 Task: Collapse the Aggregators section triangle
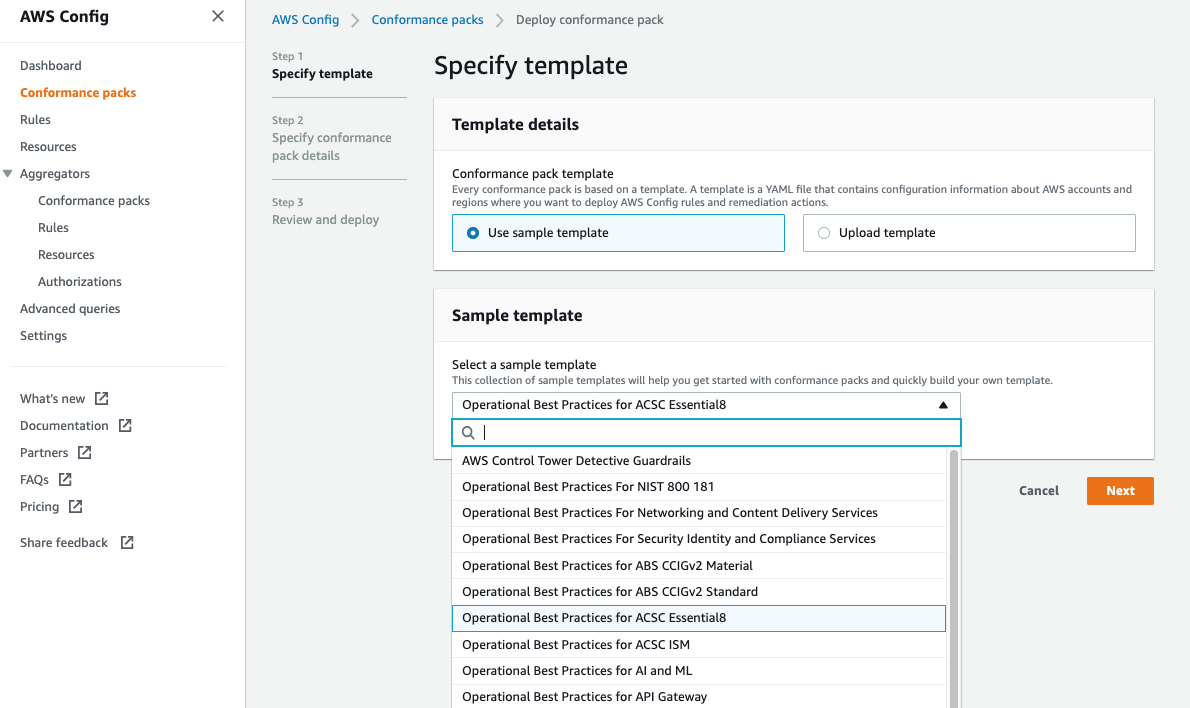[8, 174]
